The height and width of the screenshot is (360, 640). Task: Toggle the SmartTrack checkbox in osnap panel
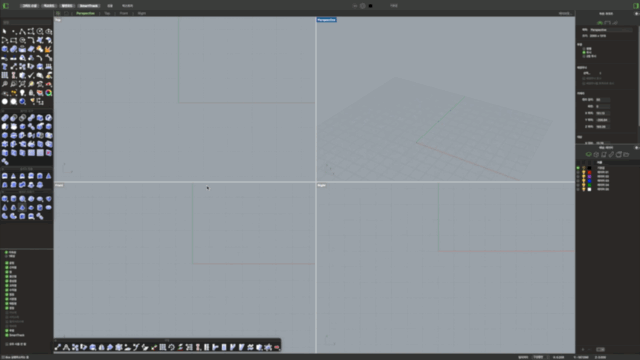tap(7, 335)
